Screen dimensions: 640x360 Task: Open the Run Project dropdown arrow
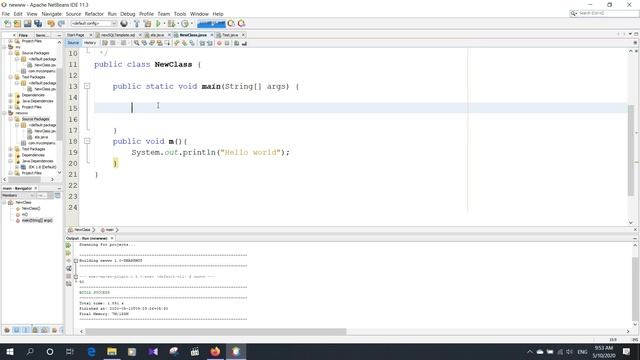(x=164, y=24)
